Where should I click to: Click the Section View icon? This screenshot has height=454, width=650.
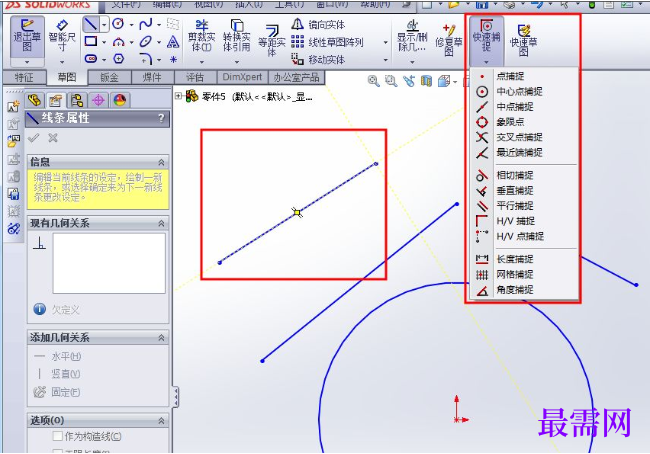pyautogui.click(x=426, y=81)
